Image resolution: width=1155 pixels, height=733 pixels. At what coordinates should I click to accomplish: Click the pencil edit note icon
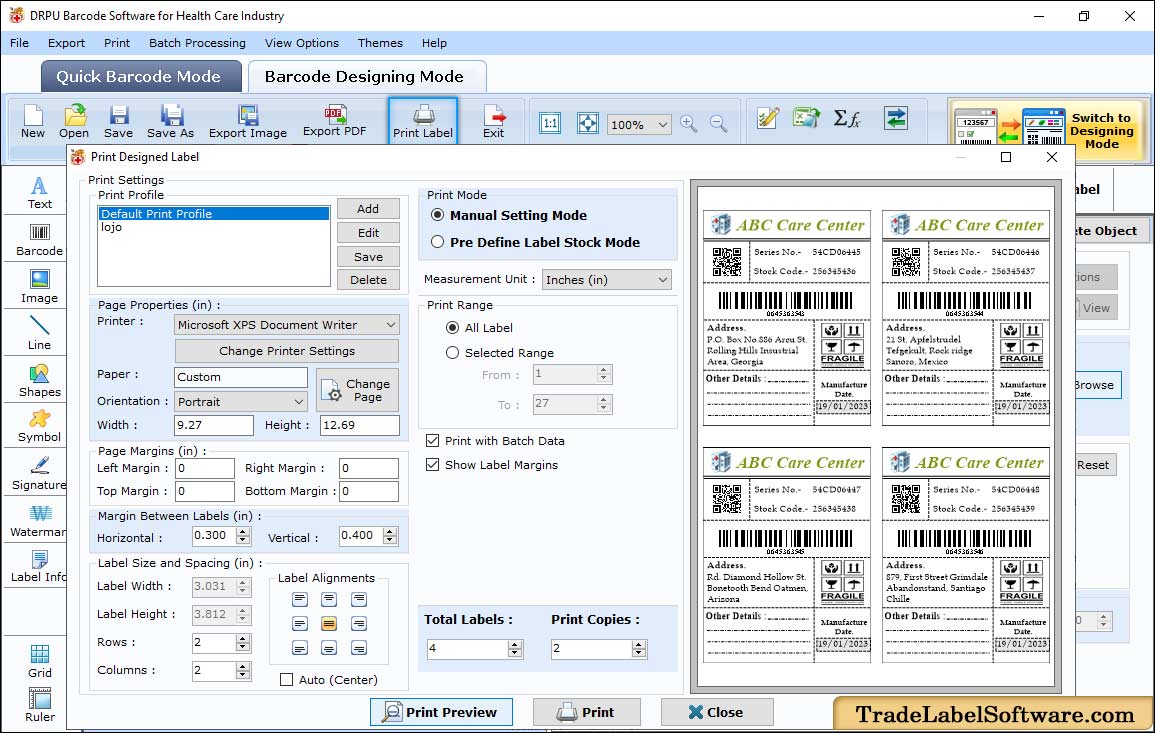[x=768, y=118]
